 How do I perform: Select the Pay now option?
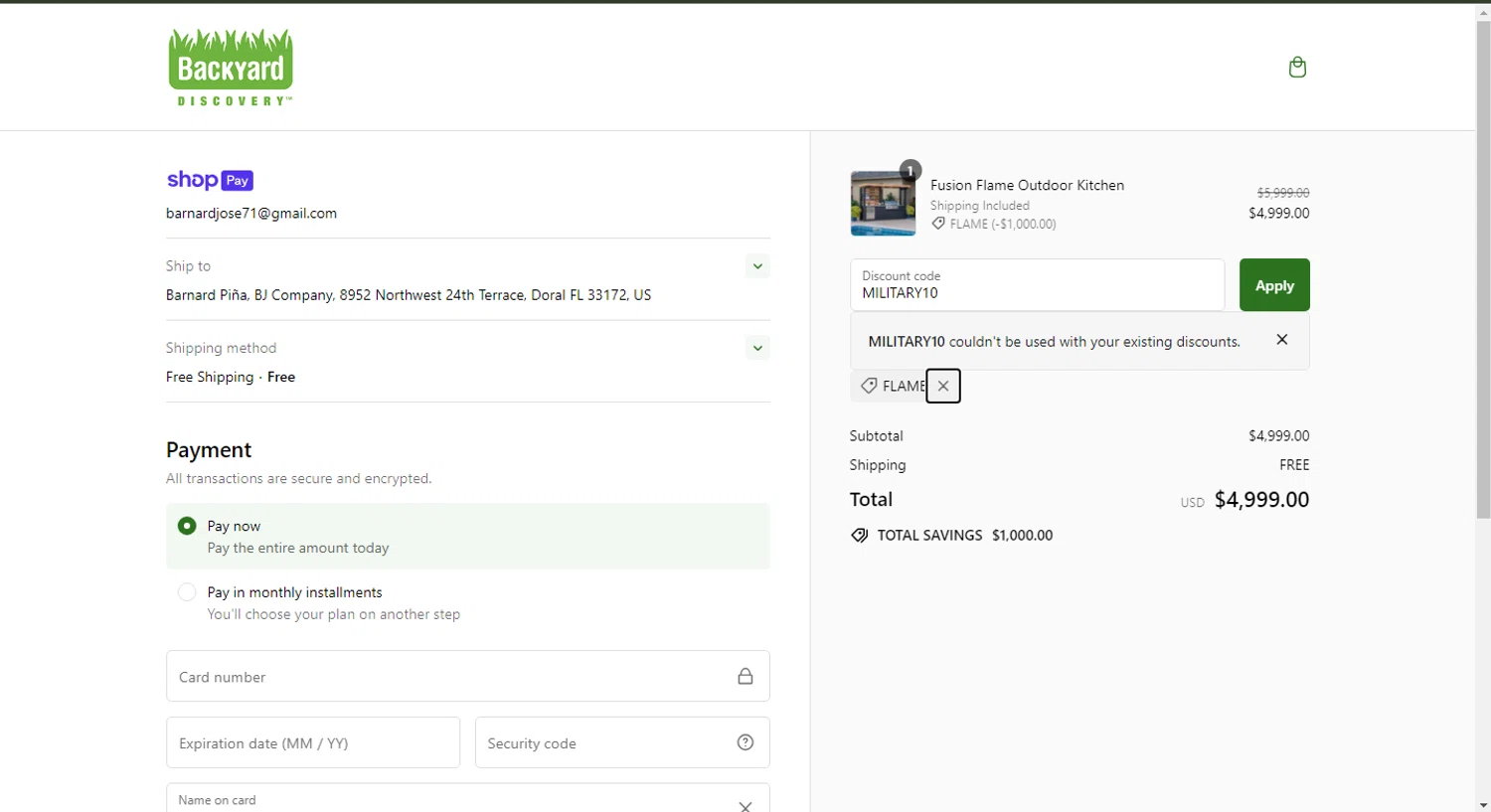tap(187, 526)
